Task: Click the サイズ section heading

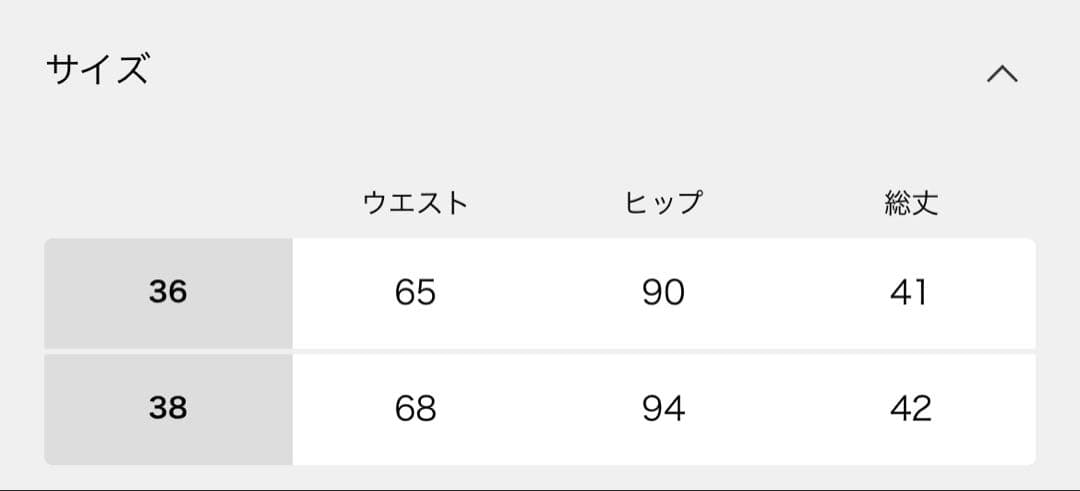Action: 98,71
